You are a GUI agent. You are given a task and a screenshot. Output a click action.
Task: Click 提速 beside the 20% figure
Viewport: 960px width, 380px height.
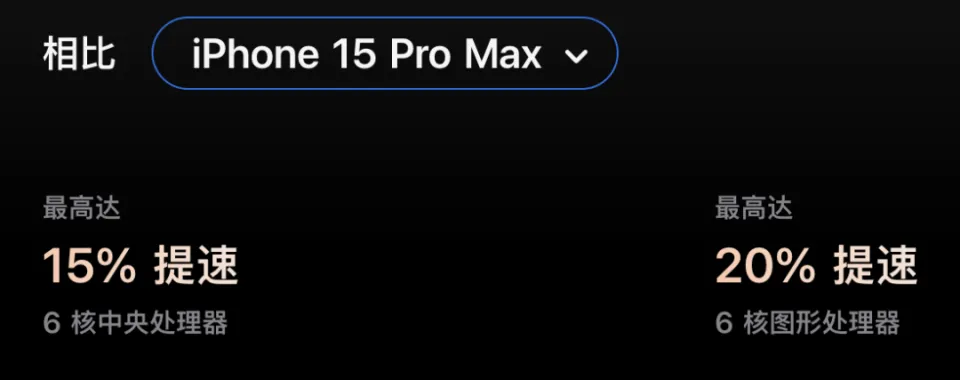coord(876,266)
